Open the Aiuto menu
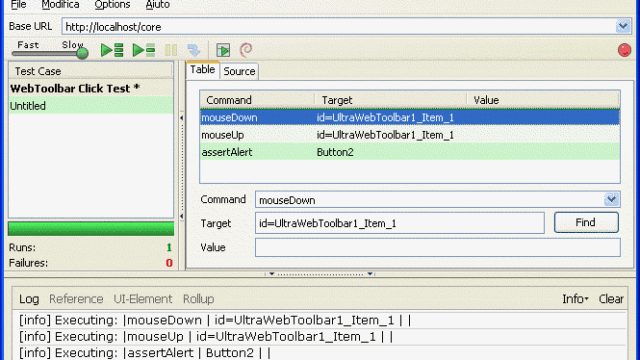This screenshot has width=640, height=360. click(158, 5)
